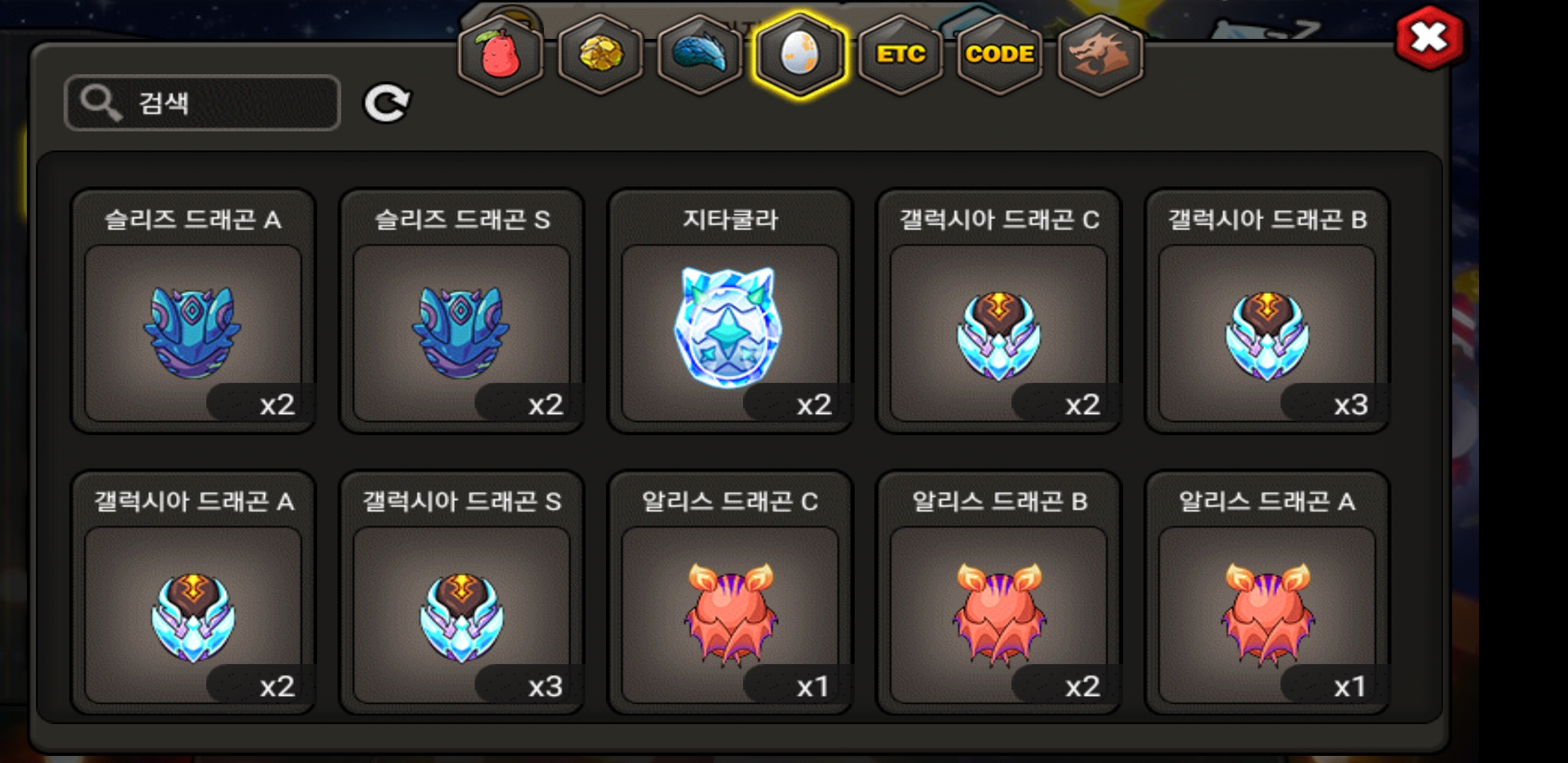Open the ETC inventory tab

[x=901, y=54]
